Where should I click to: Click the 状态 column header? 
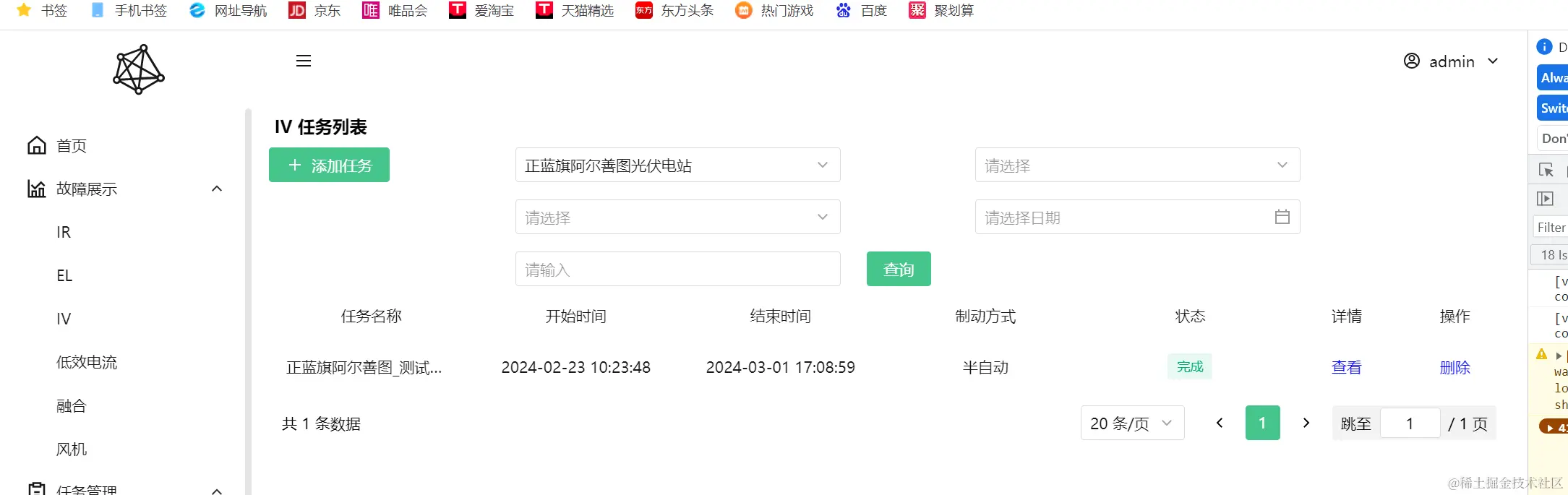coord(1190,316)
